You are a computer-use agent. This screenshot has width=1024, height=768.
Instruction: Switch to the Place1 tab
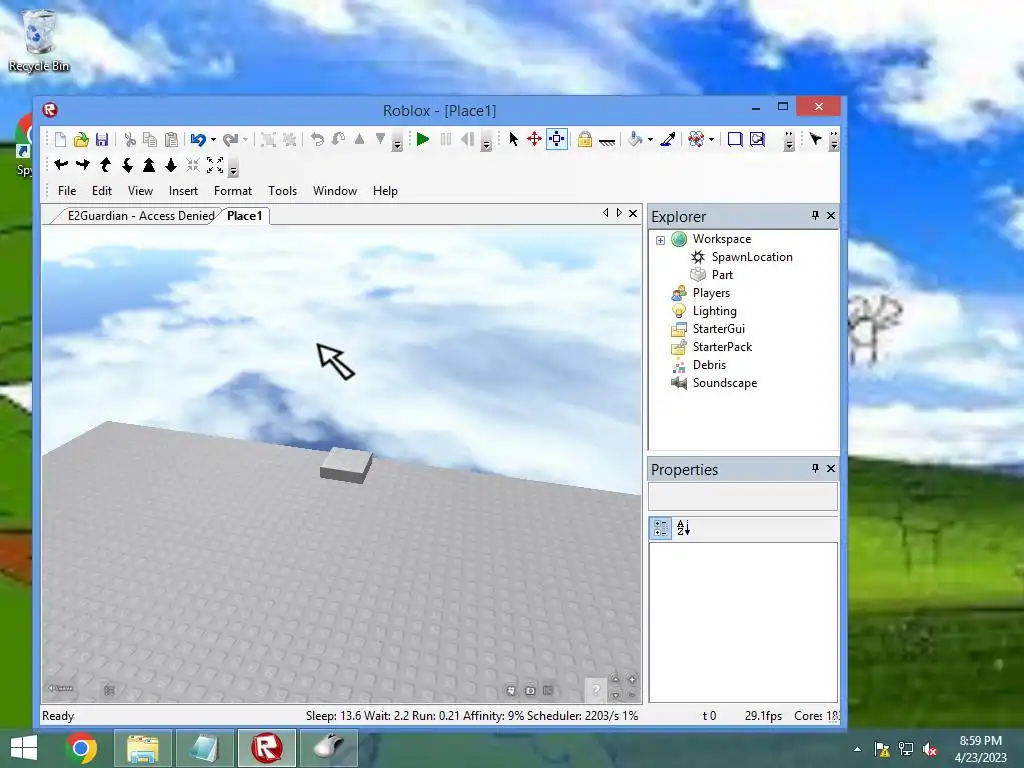[x=245, y=216]
